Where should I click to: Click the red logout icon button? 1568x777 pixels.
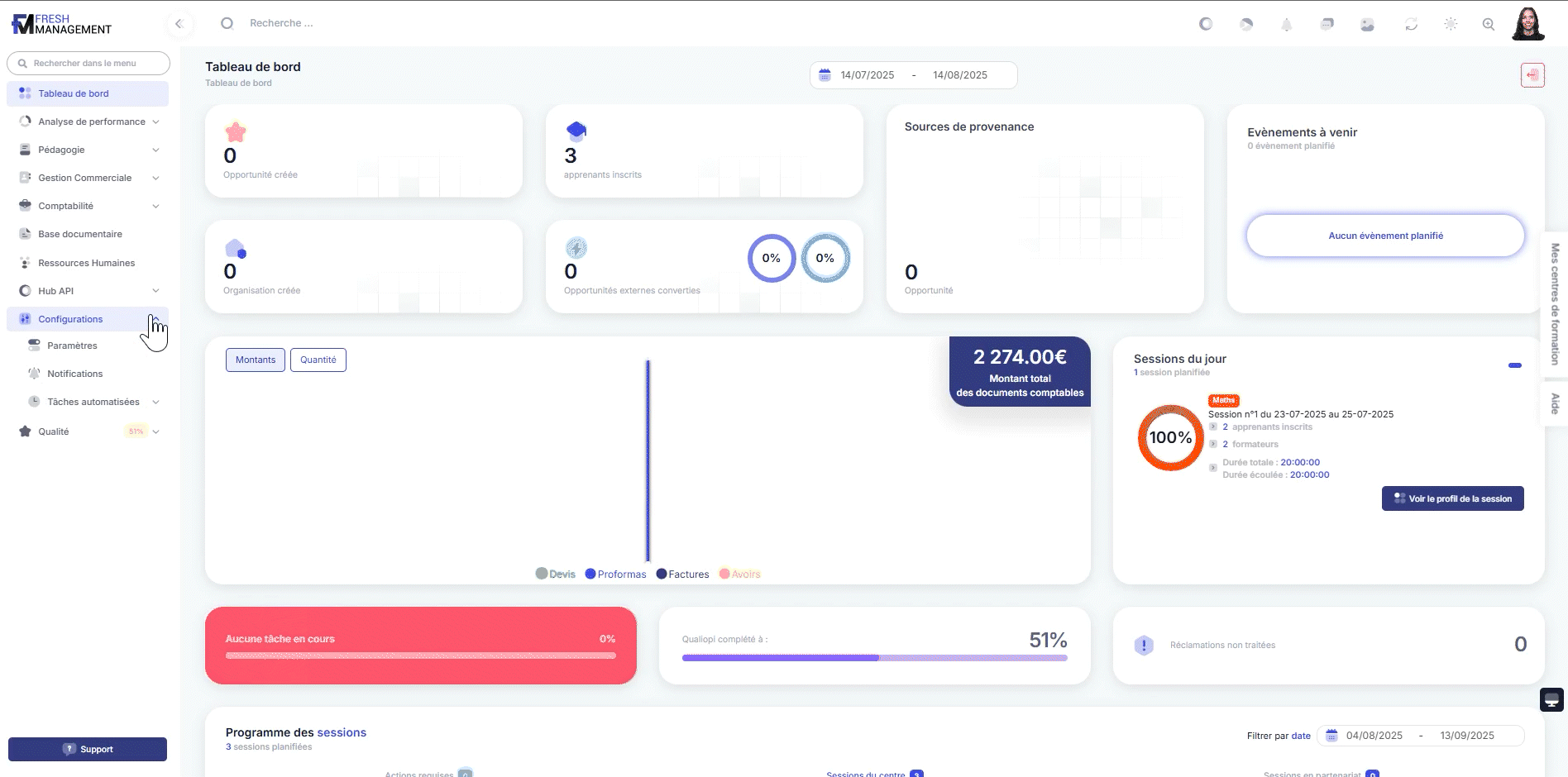pyautogui.click(x=1532, y=75)
